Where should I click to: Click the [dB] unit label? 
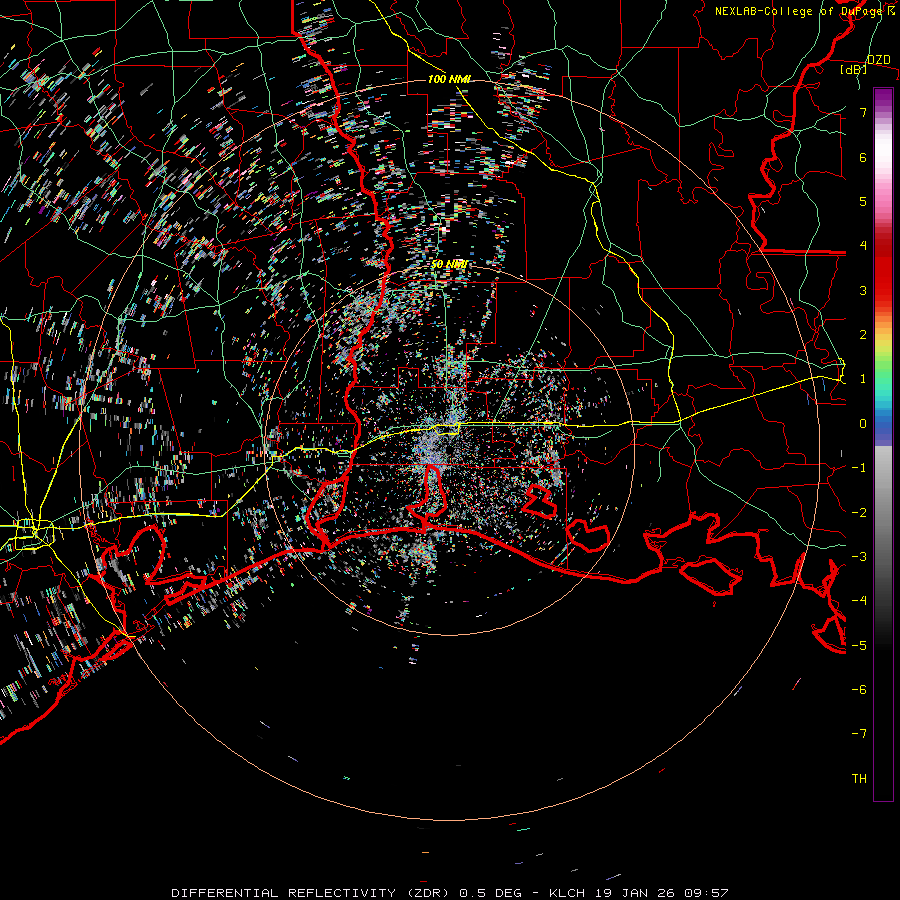(x=854, y=69)
